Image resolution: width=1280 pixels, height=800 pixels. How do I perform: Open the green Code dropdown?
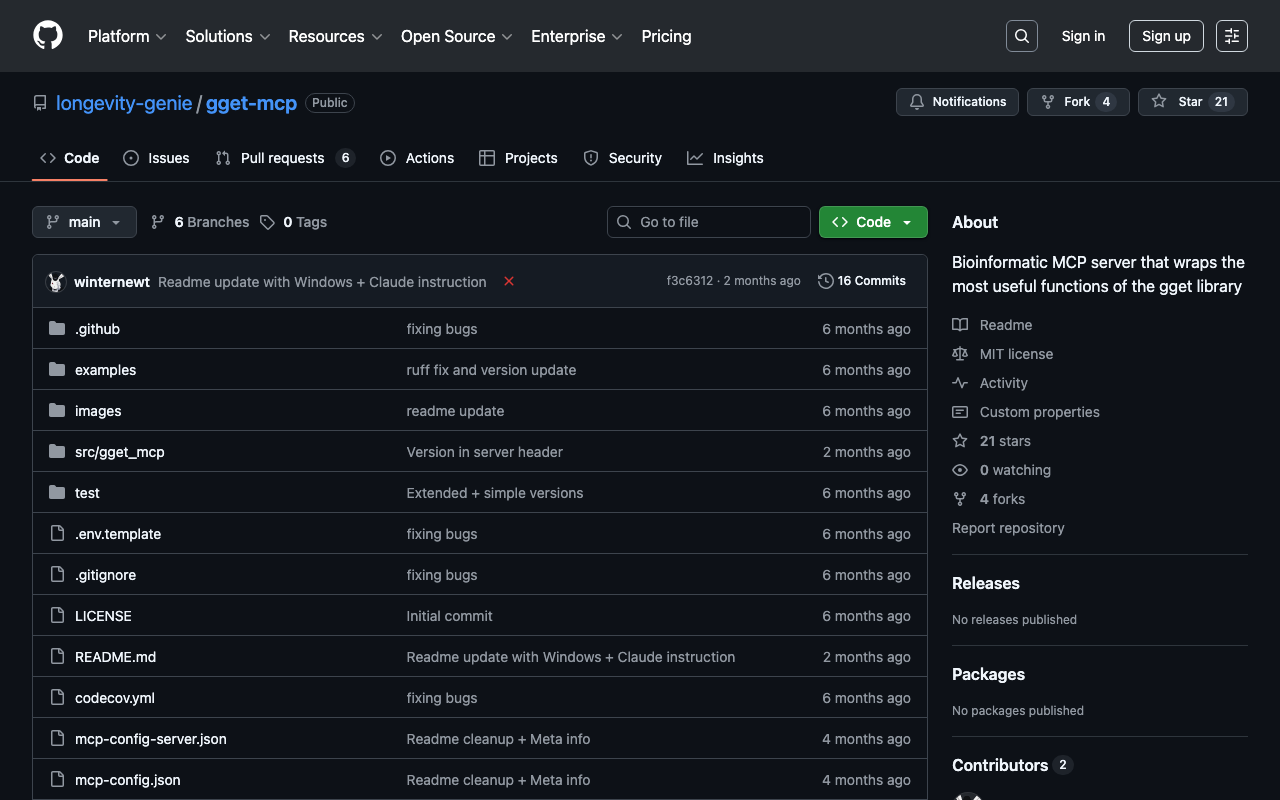[872, 222]
